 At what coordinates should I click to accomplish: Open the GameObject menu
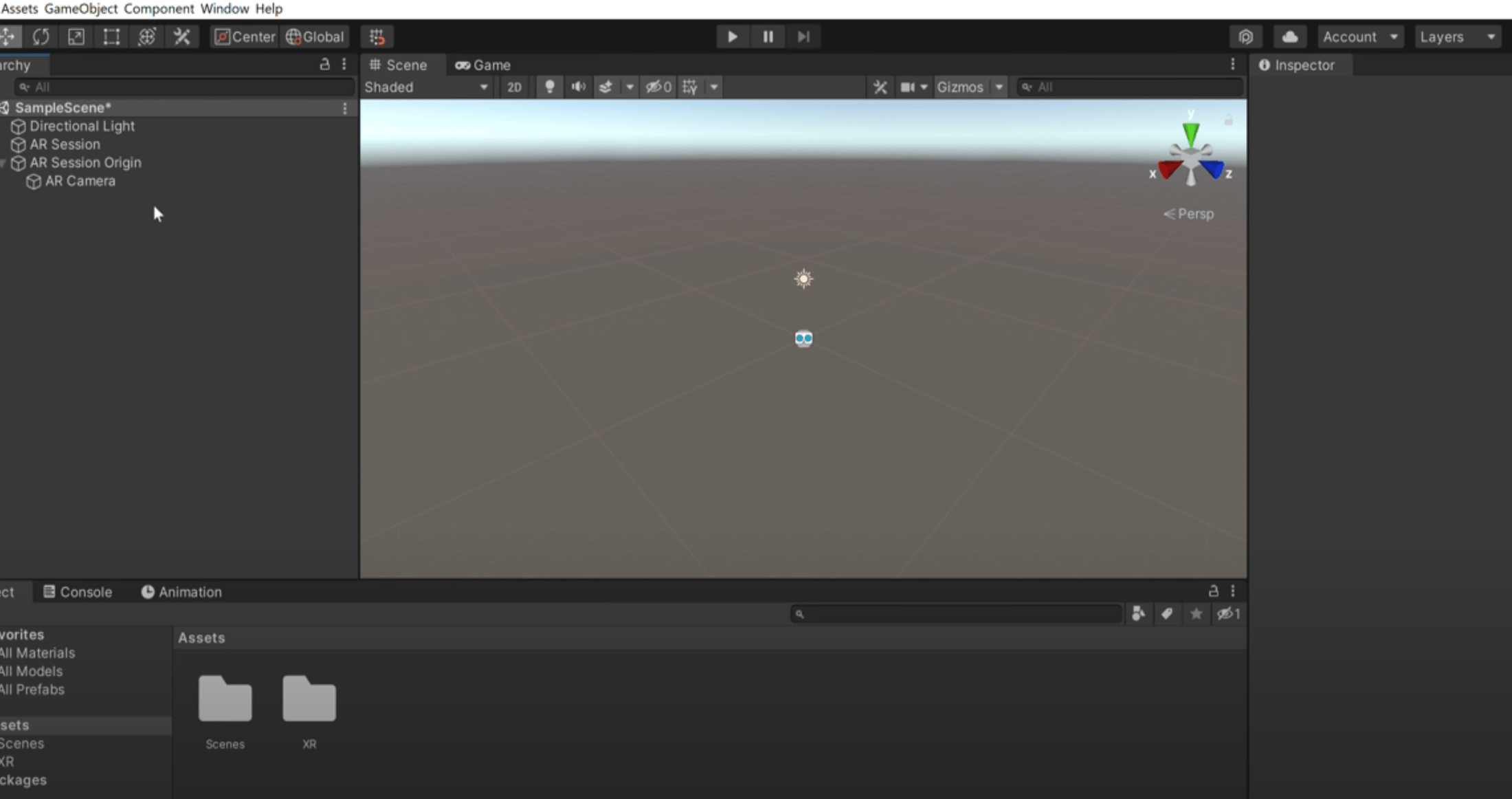click(80, 9)
